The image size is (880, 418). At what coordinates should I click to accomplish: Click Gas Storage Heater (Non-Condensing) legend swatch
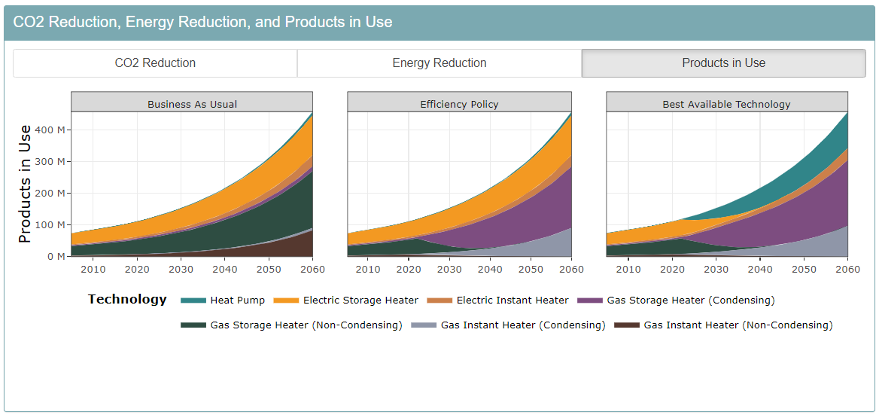tap(193, 325)
